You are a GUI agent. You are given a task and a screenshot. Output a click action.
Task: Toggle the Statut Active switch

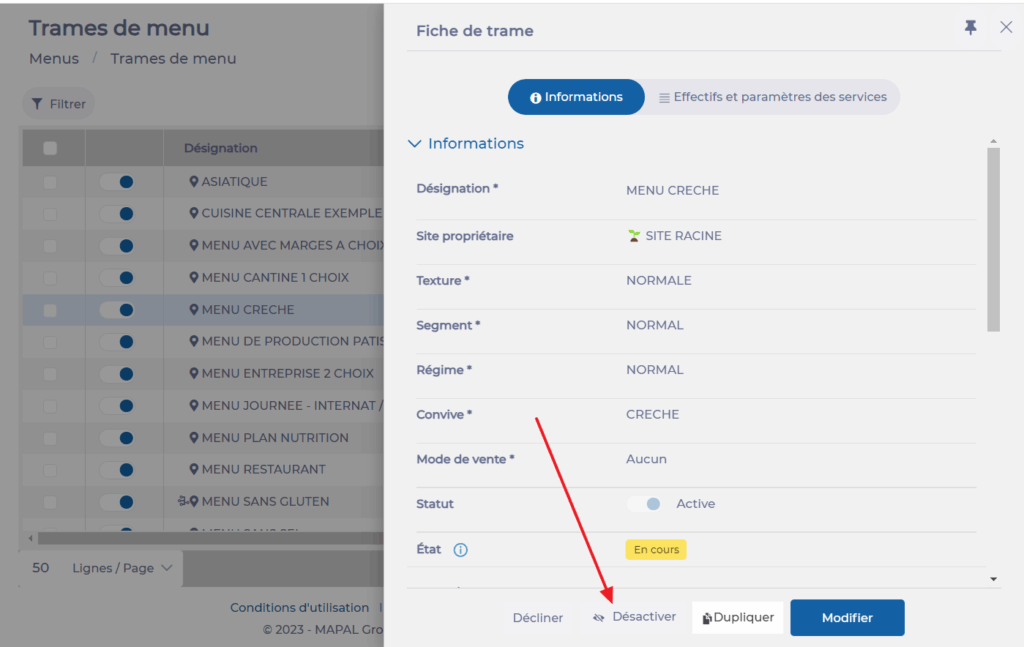pos(644,504)
